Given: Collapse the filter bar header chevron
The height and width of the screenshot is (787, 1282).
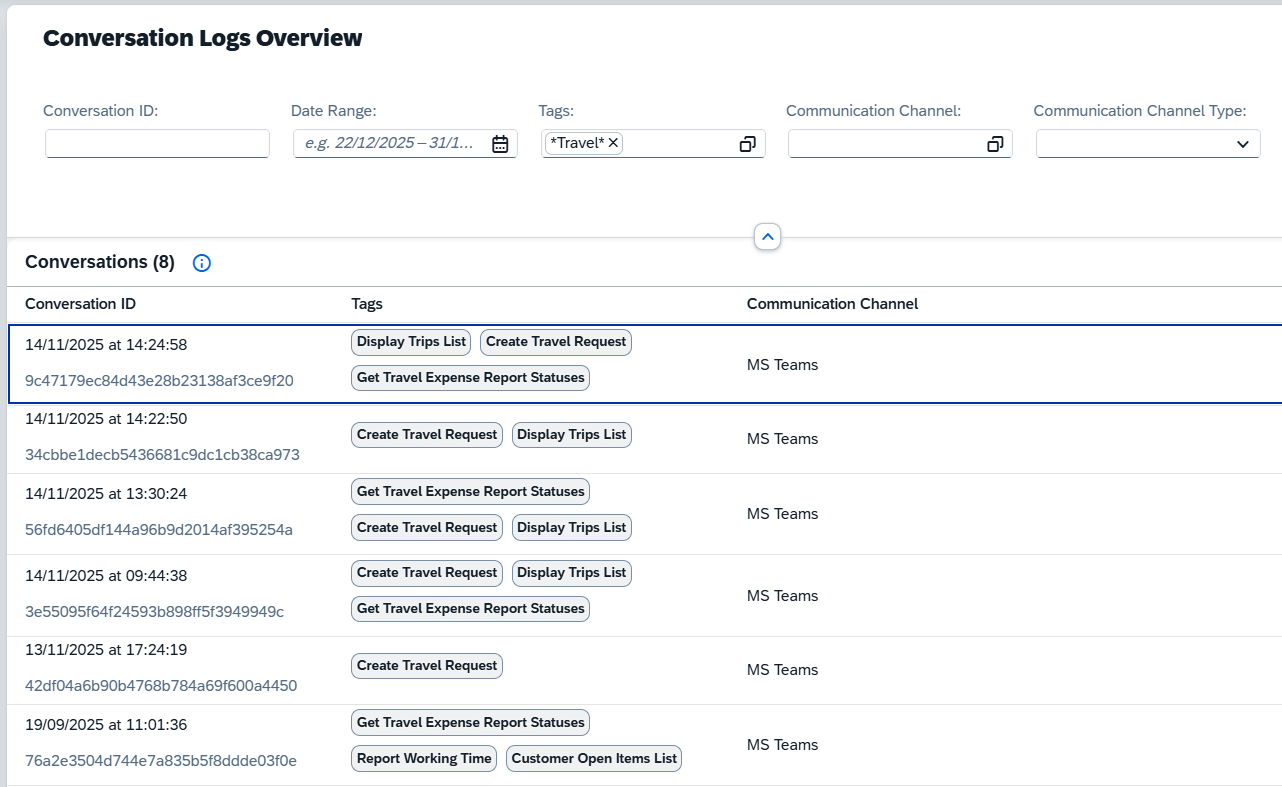Looking at the screenshot, I should pos(767,237).
